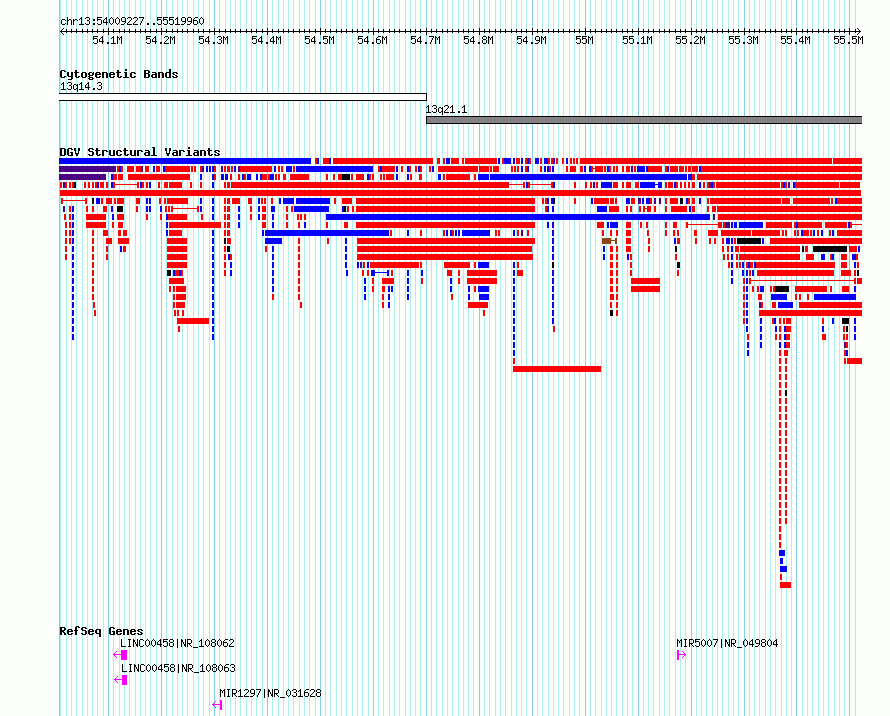This screenshot has width=890, height=716.
Task: Click the lone red variant bar near 54.25M
Action: click(193, 321)
